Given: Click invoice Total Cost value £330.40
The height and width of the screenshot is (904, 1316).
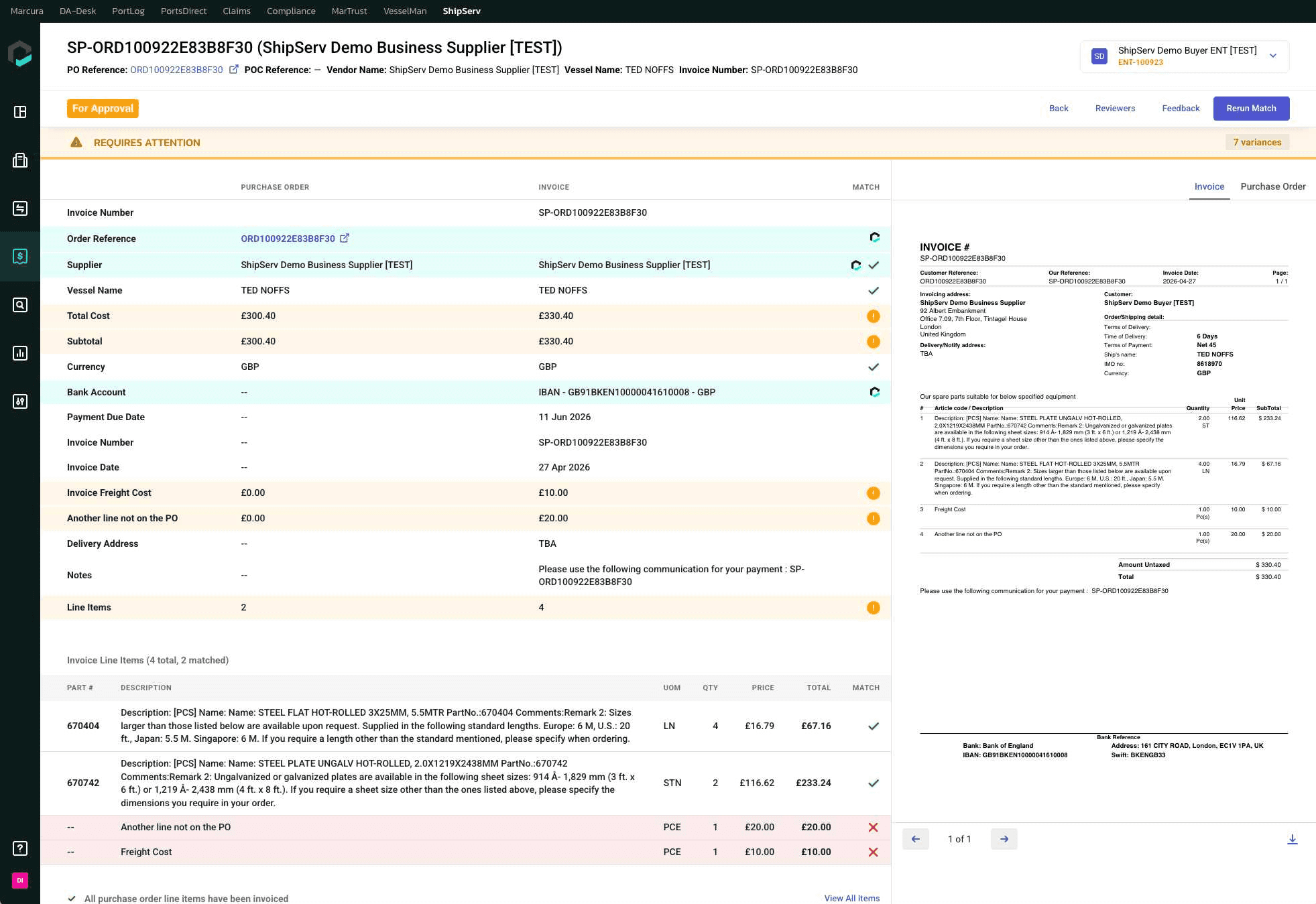Looking at the screenshot, I should point(556,316).
